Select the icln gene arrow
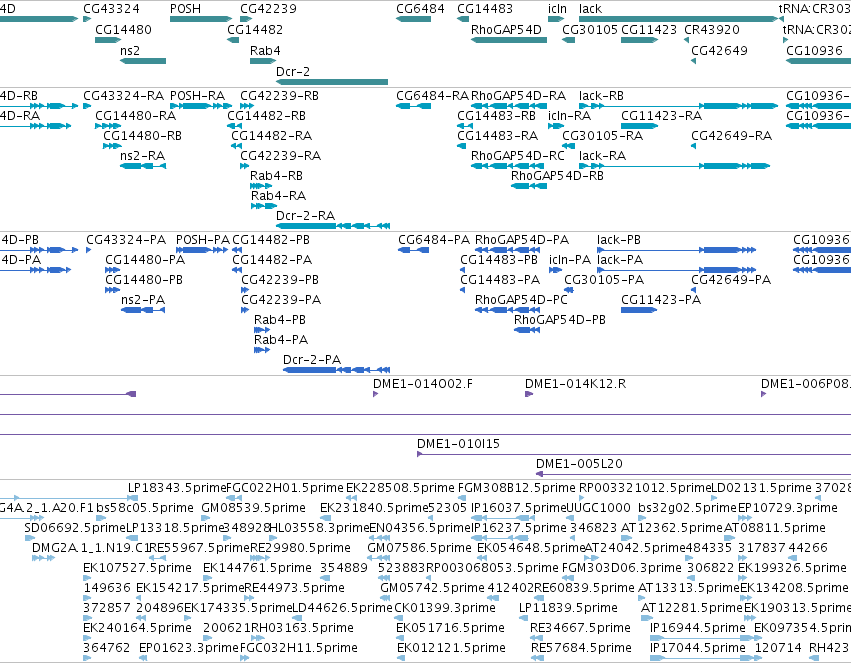Image resolution: width=851 pixels, height=663 pixels. click(x=556, y=19)
